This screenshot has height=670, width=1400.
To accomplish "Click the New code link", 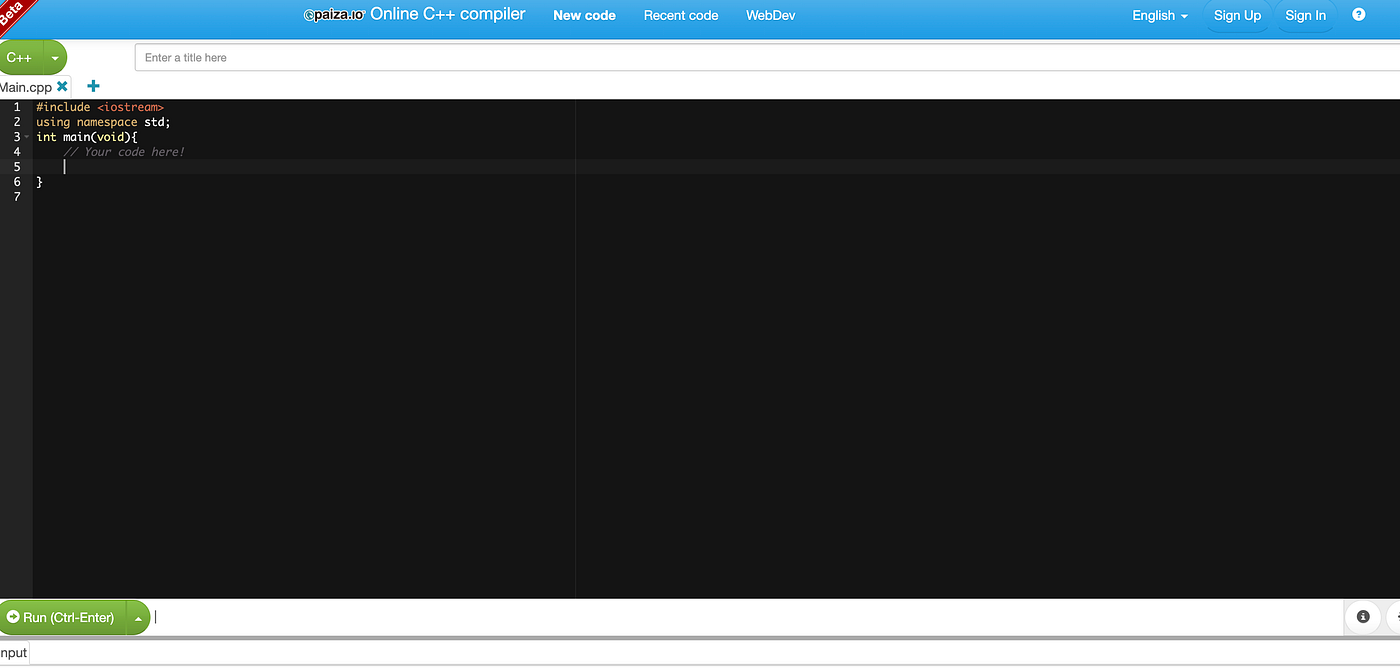I will pyautogui.click(x=584, y=15).
